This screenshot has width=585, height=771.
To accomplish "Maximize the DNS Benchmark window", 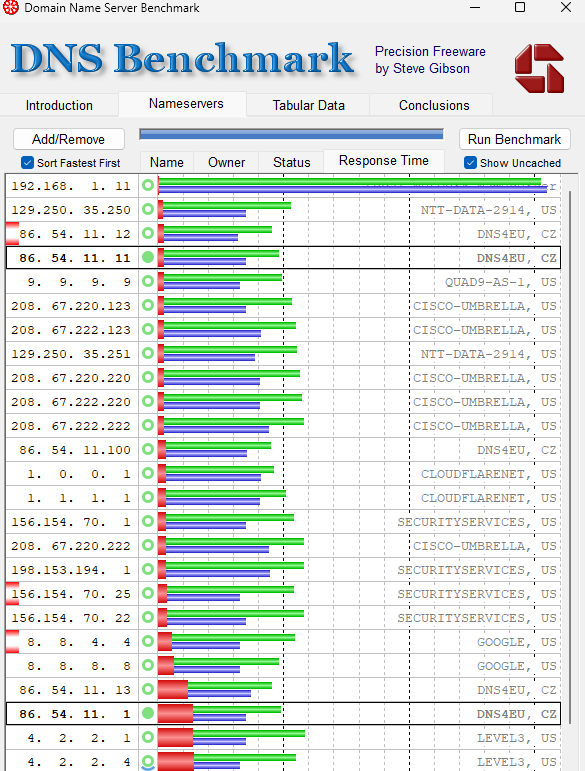I will pyautogui.click(x=520, y=7).
